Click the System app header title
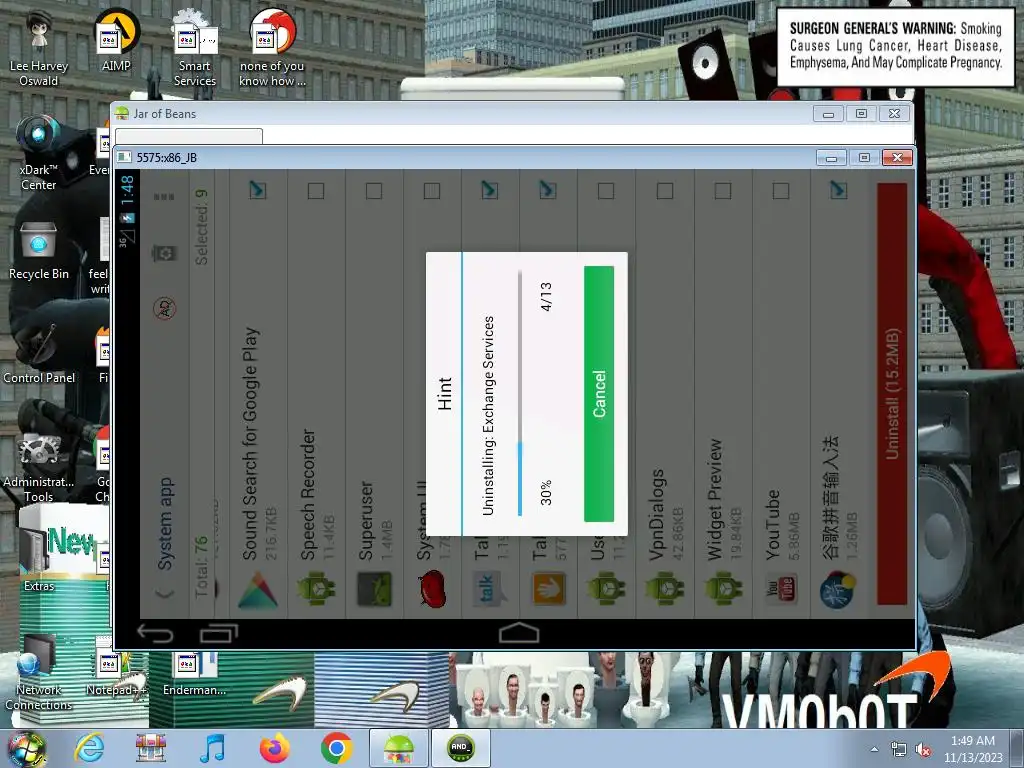1024x768 pixels. tap(165, 523)
